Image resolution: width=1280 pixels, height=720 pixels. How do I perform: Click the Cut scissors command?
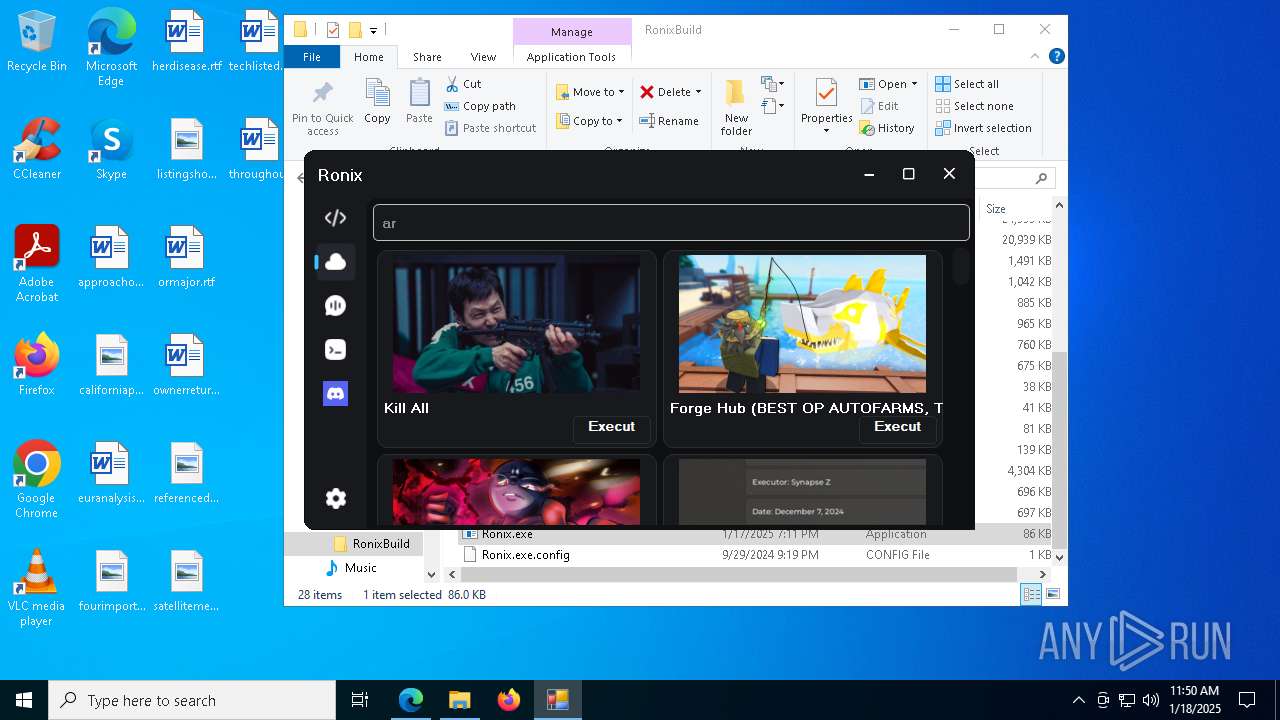pyautogui.click(x=463, y=84)
